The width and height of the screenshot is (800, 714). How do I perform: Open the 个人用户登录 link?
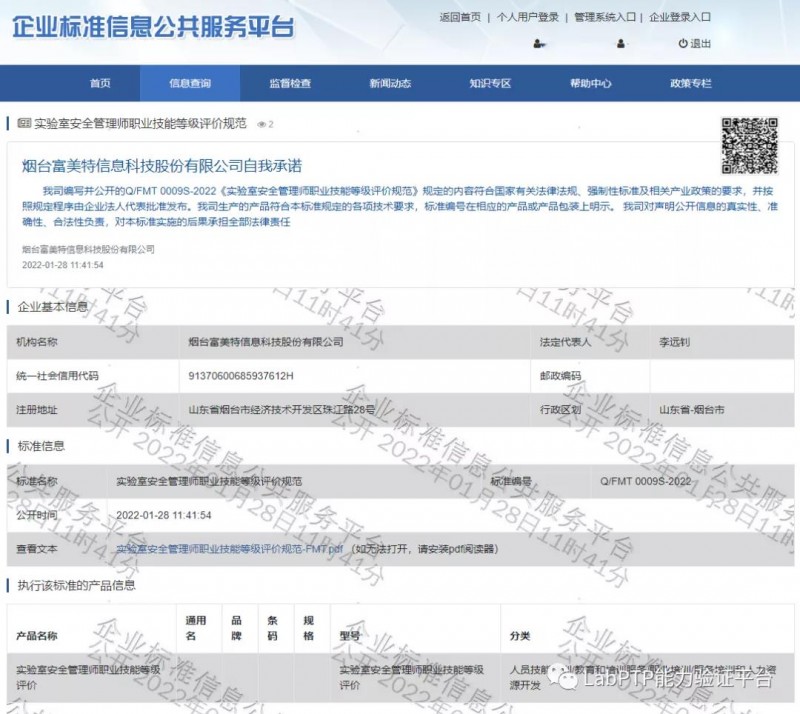pyautogui.click(x=528, y=17)
